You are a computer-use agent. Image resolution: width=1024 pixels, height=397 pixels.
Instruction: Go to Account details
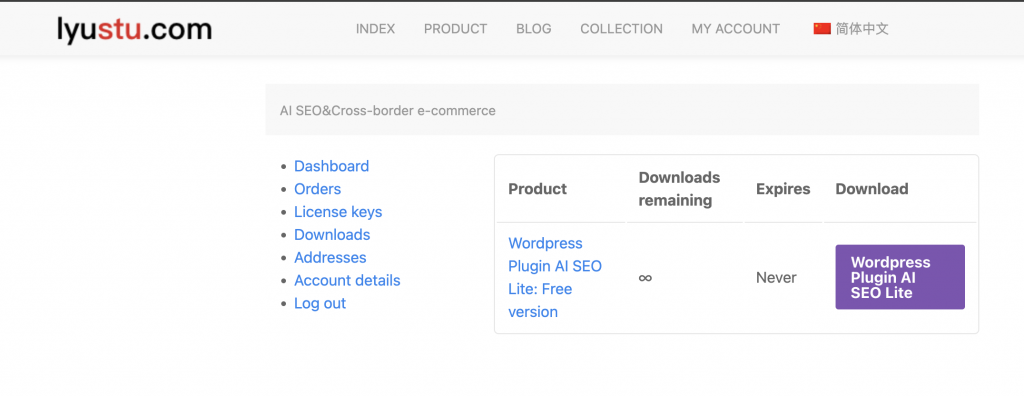click(347, 280)
